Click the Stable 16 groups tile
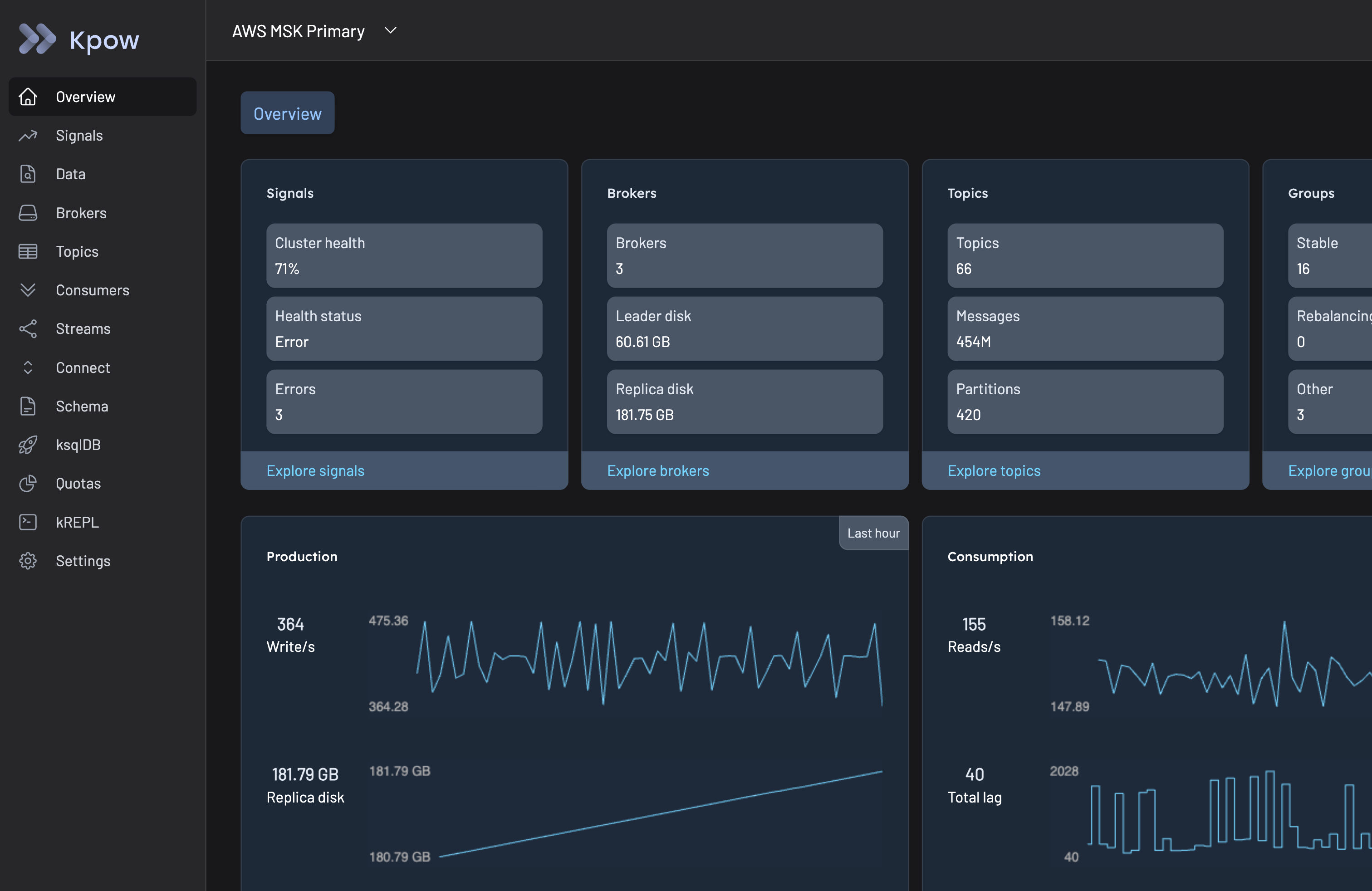 pyautogui.click(x=1330, y=255)
